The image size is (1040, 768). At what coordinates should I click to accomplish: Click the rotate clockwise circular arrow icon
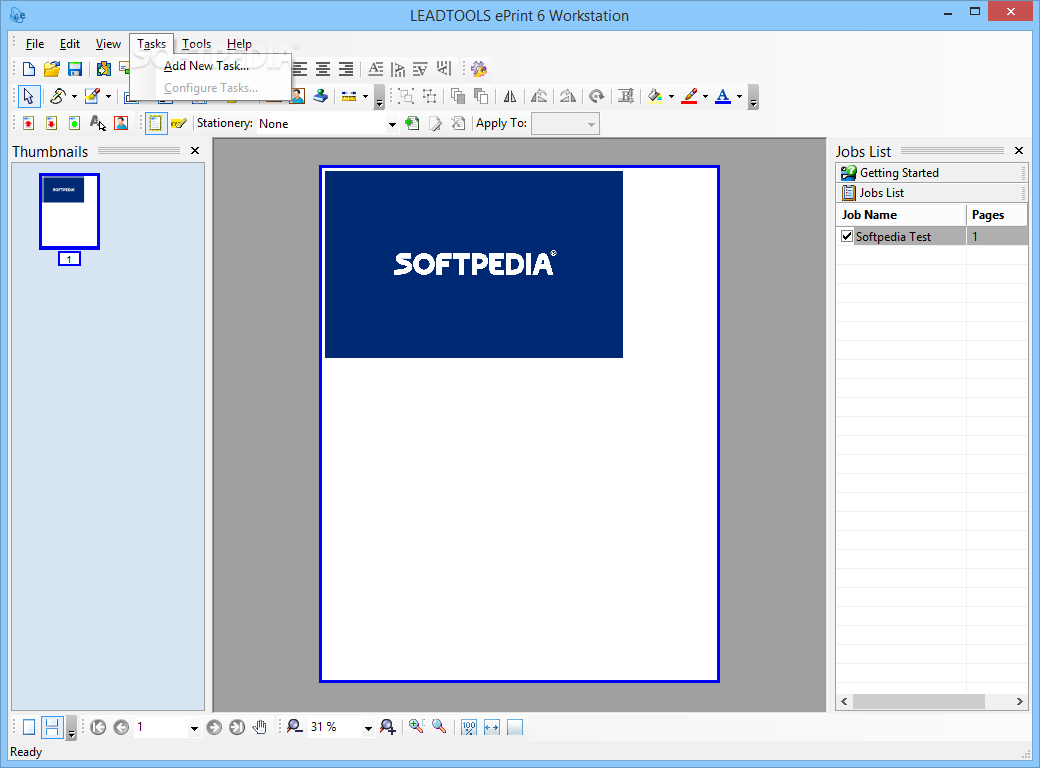click(x=596, y=97)
